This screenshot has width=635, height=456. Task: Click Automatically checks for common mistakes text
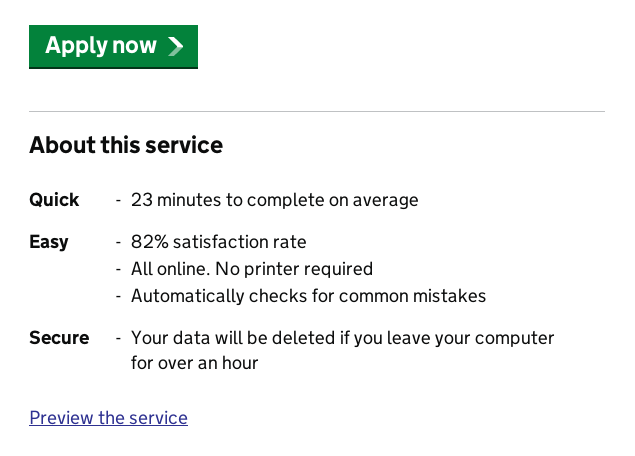(x=308, y=296)
